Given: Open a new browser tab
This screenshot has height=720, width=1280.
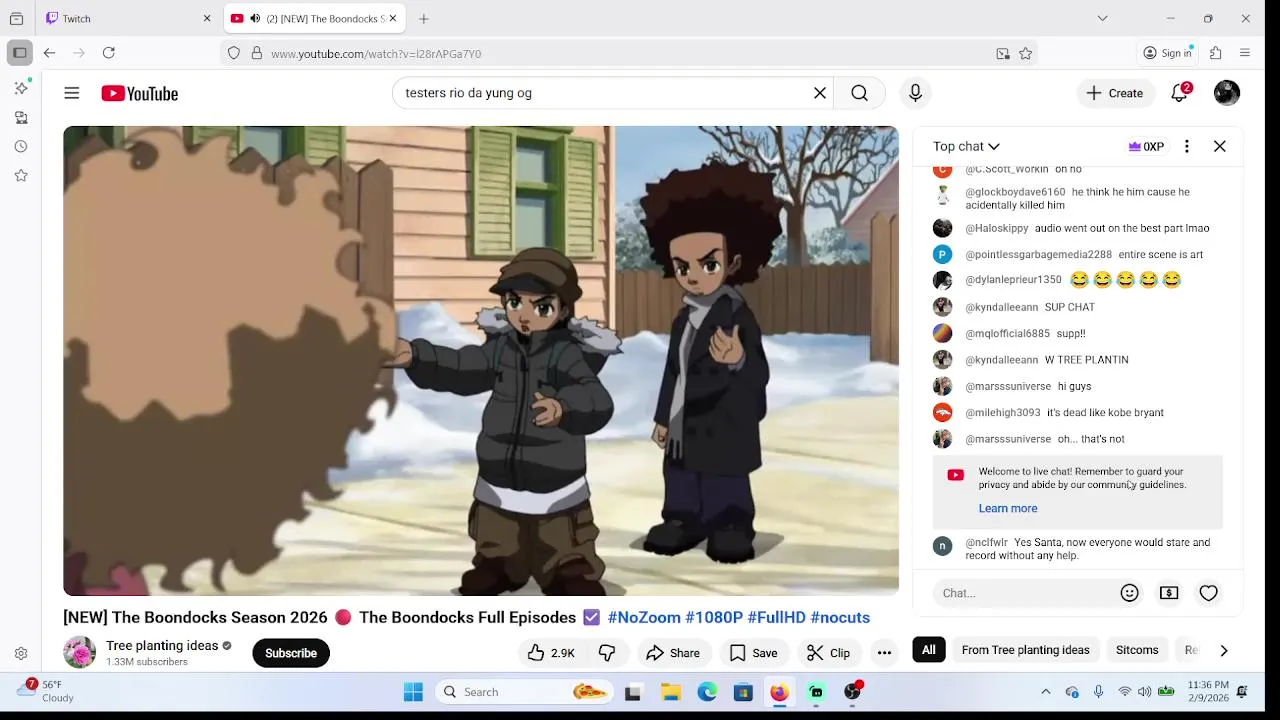Looking at the screenshot, I should coord(424,18).
